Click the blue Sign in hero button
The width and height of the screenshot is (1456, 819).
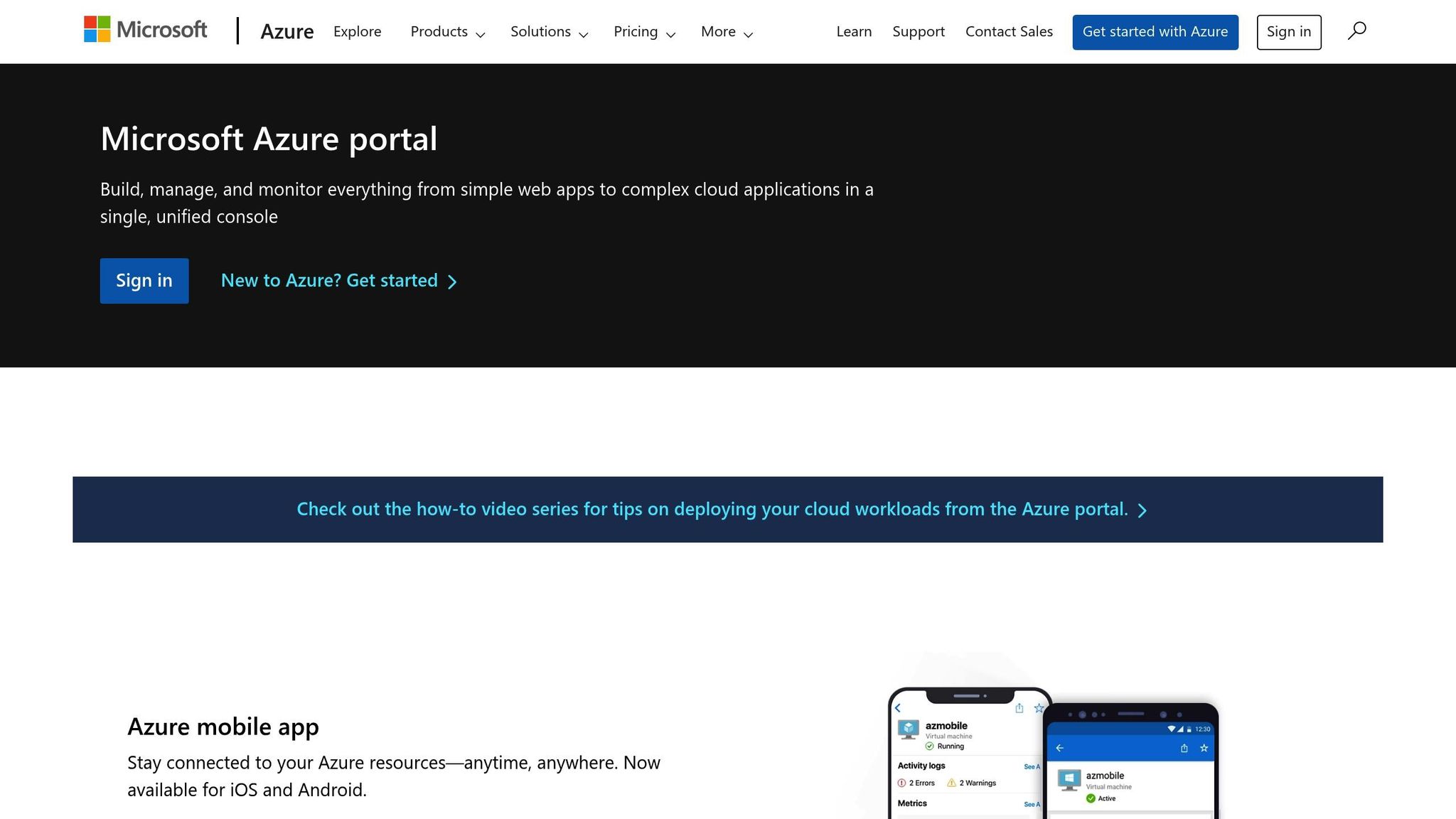144,281
